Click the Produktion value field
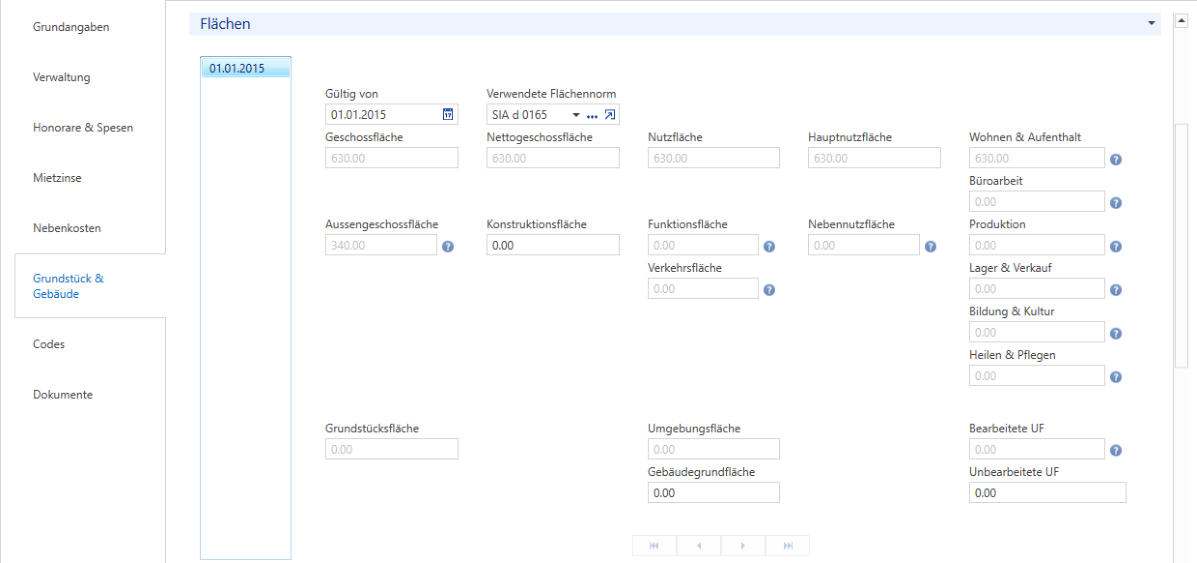The height and width of the screenshot is (563, 1197). point(1037,245)
